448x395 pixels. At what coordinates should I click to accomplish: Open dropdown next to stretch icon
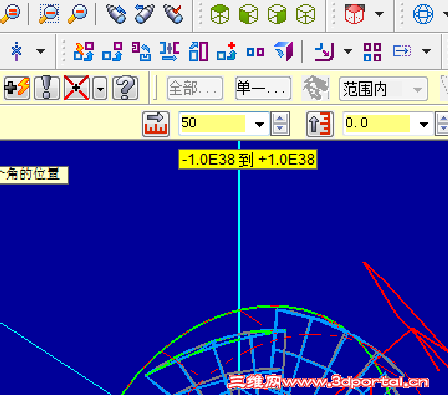coord(426,51)
